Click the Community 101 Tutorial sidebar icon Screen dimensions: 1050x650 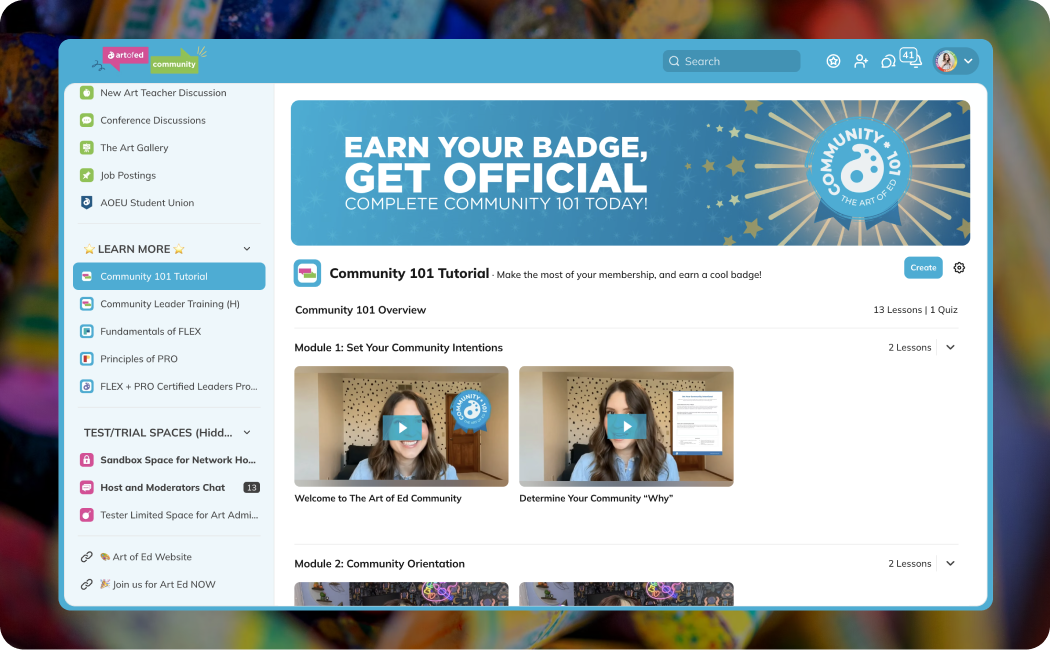click(86, 276)
